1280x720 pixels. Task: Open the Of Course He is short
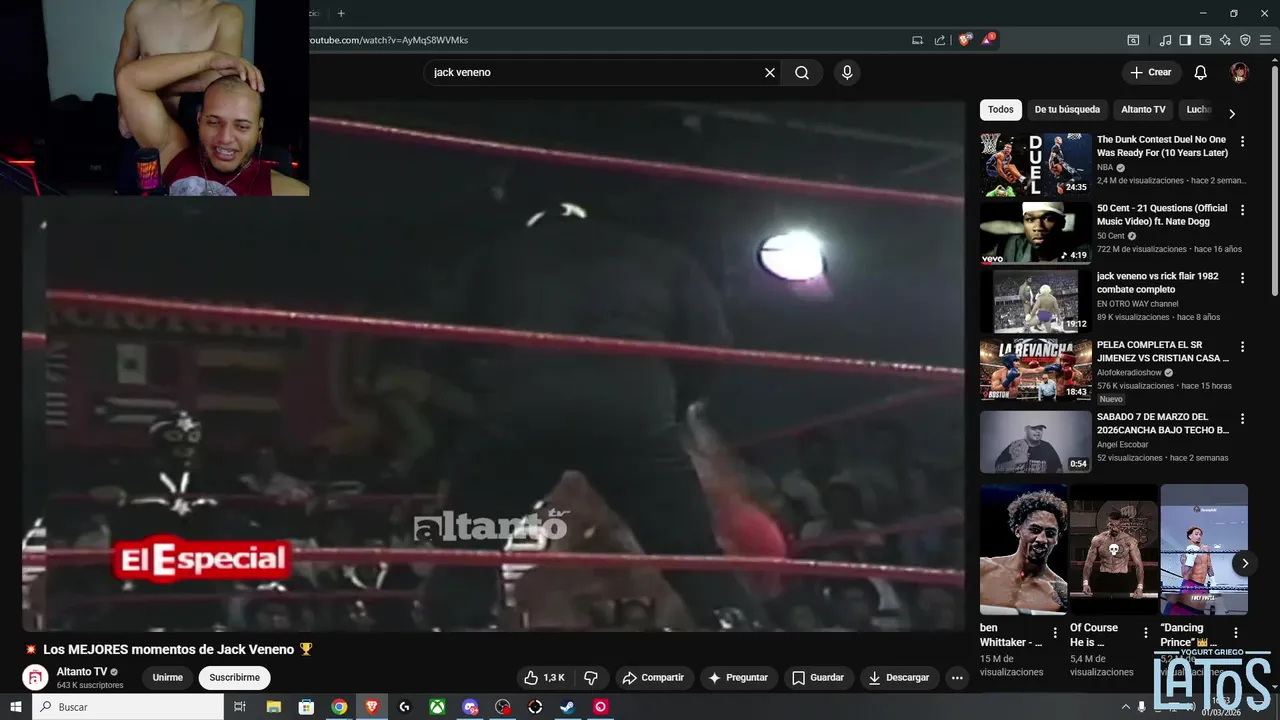click(x=1114, y=550)
